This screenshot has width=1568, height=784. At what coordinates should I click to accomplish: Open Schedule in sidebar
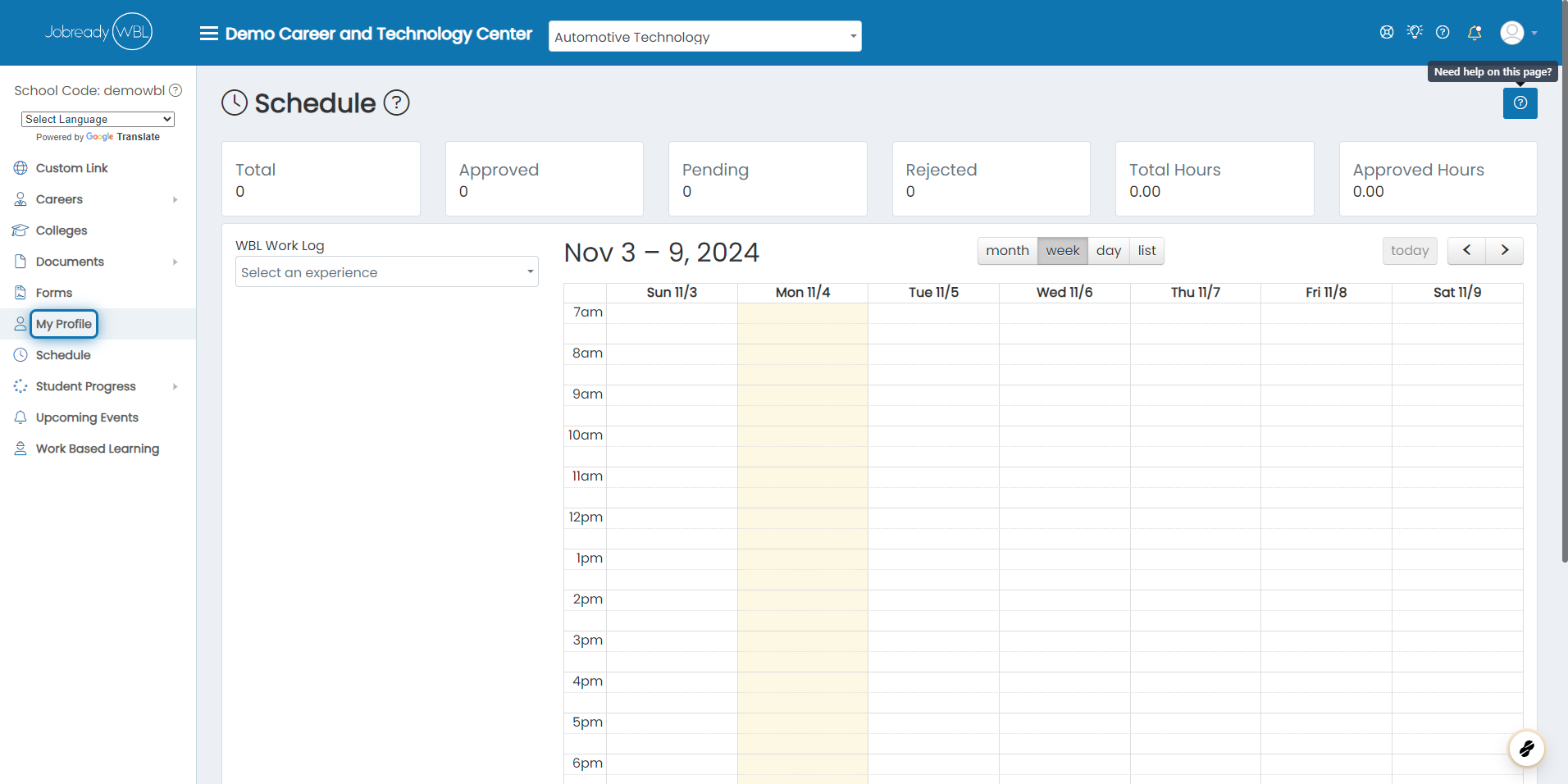pos(63,355)
